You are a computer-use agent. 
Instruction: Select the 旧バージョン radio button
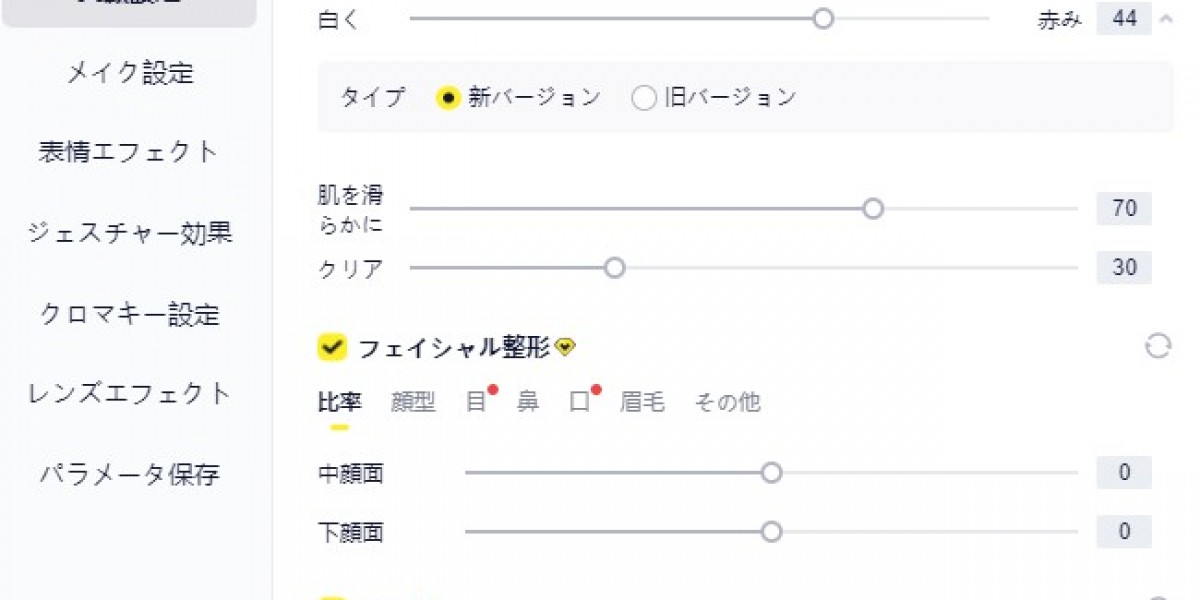tap(643, 97)
